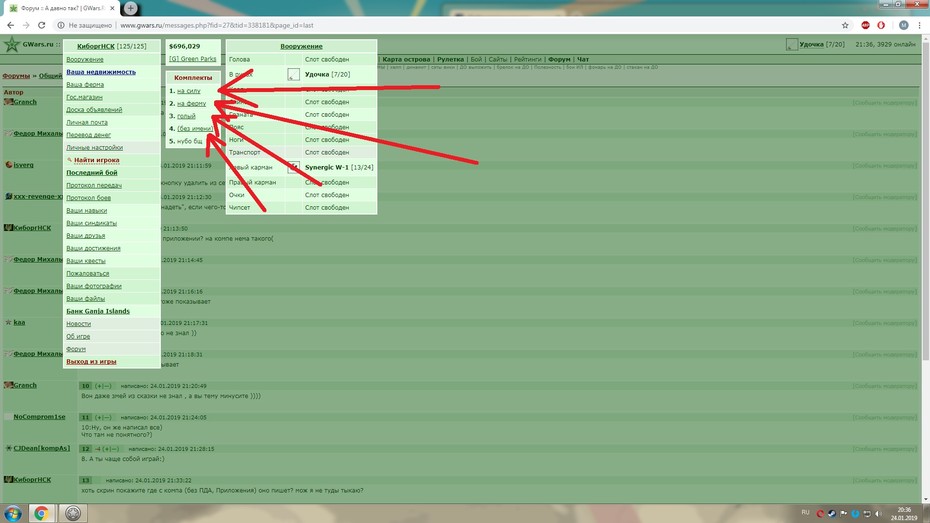Image resolution: width=930 pixels, height=523 pixels.
Task: Click the $696,029 money amount
Action: point(184,46)
